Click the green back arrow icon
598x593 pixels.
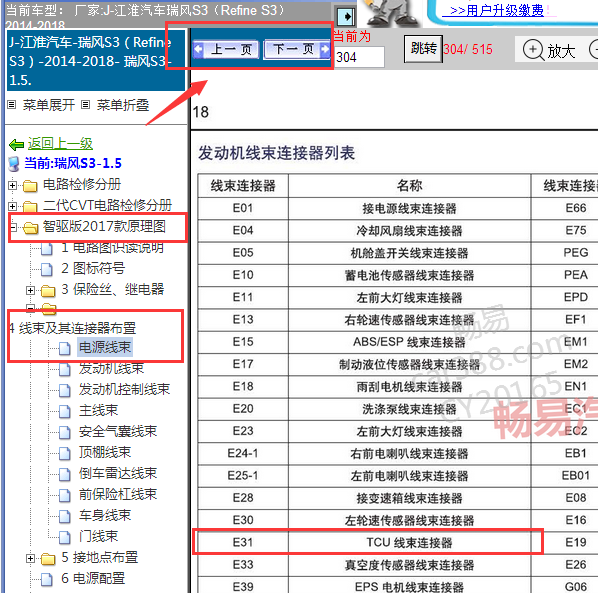(x=16, y=145)
